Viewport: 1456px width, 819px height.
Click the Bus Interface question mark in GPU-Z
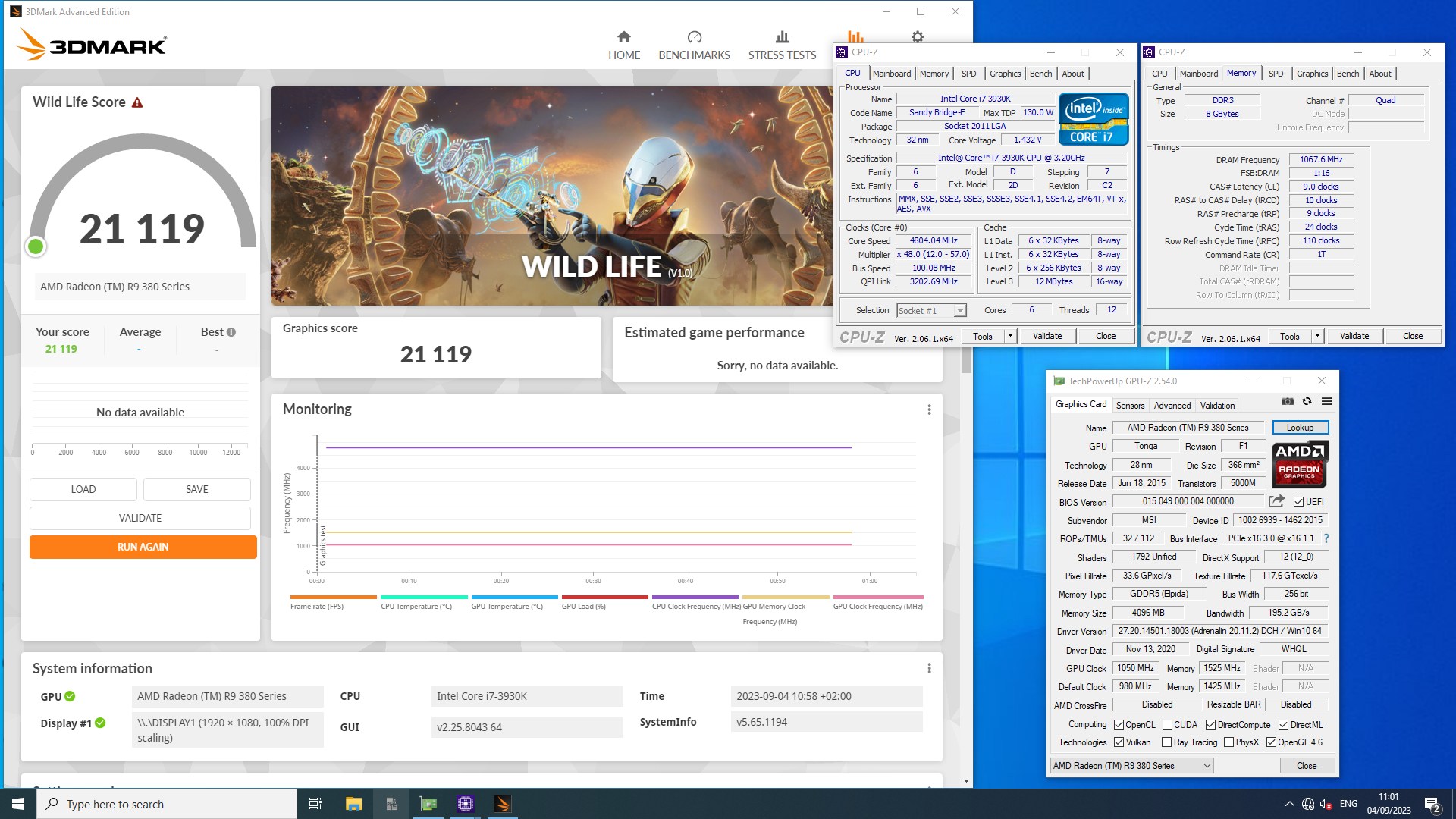point(1326,538)
